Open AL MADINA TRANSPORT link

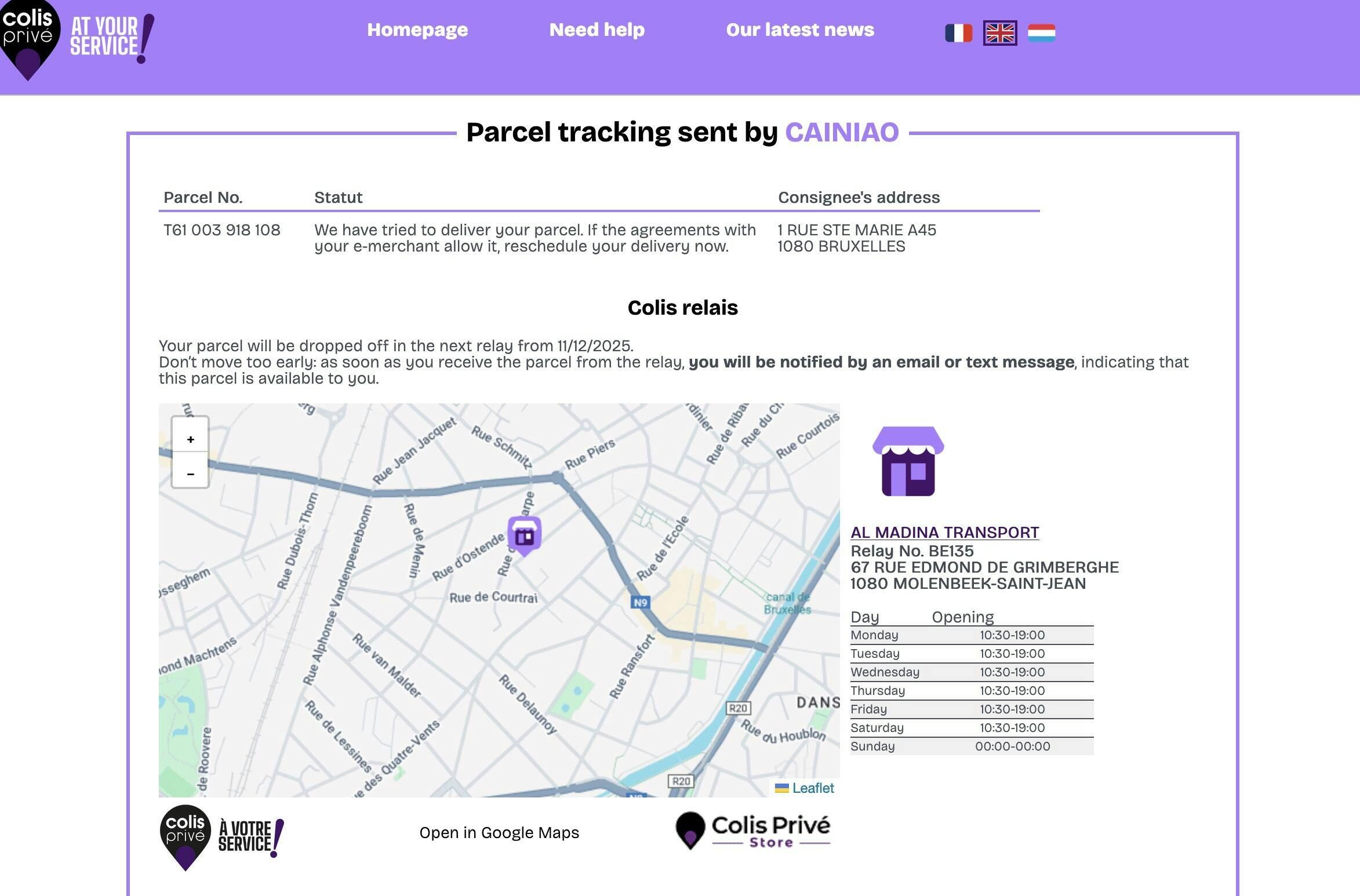944,533
